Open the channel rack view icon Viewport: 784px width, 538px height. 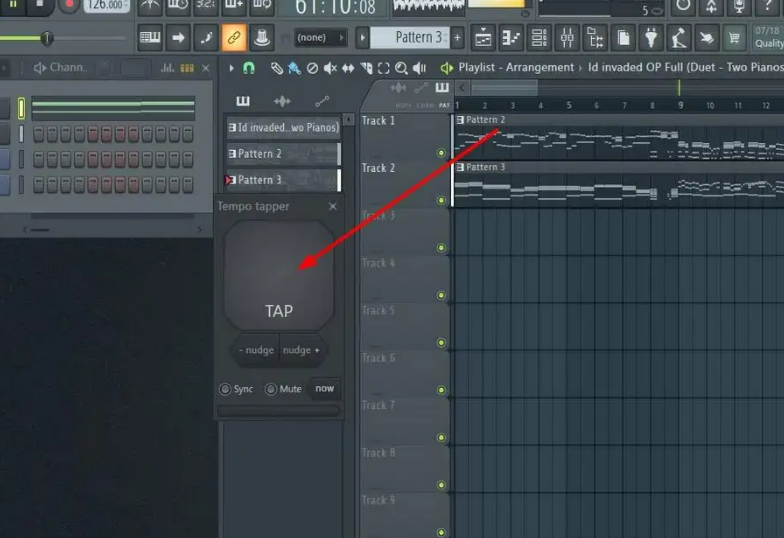[x=539, y=38]
